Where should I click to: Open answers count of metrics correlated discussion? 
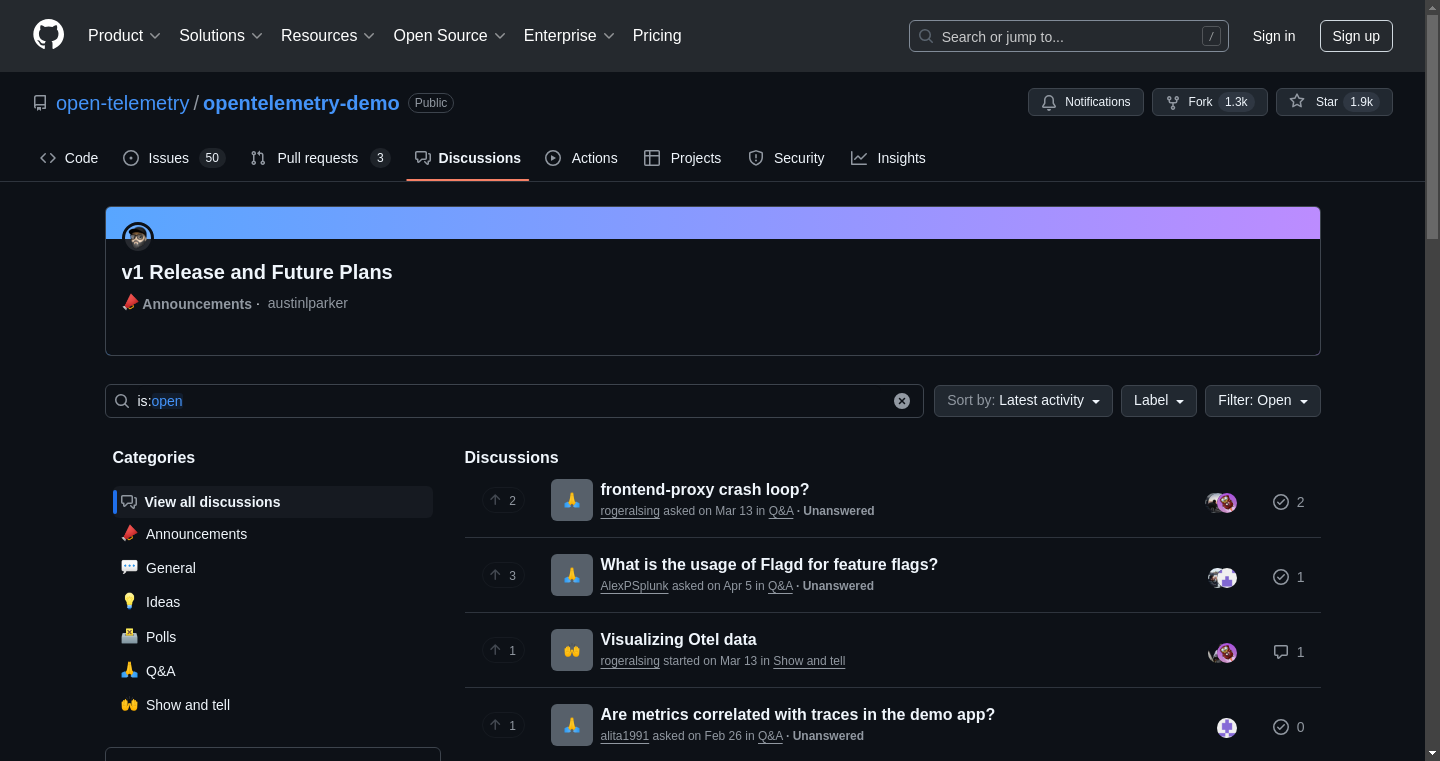1288,727
